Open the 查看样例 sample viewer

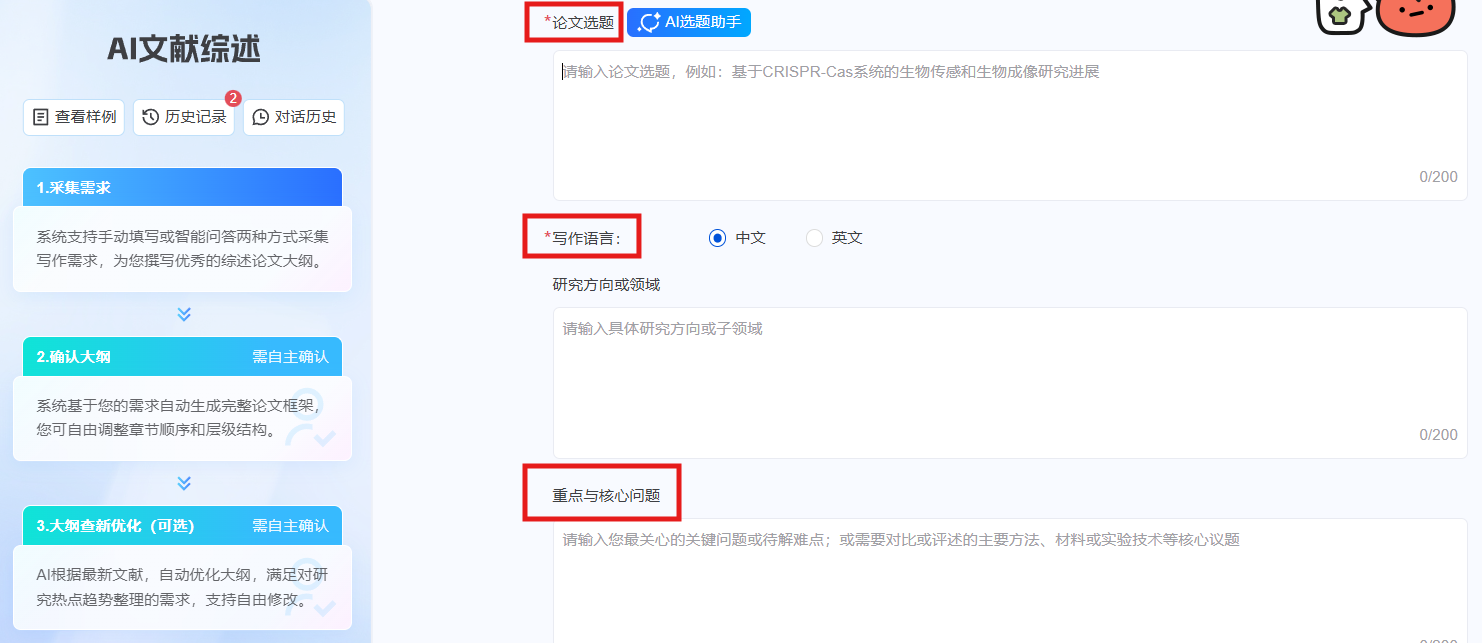74,117
